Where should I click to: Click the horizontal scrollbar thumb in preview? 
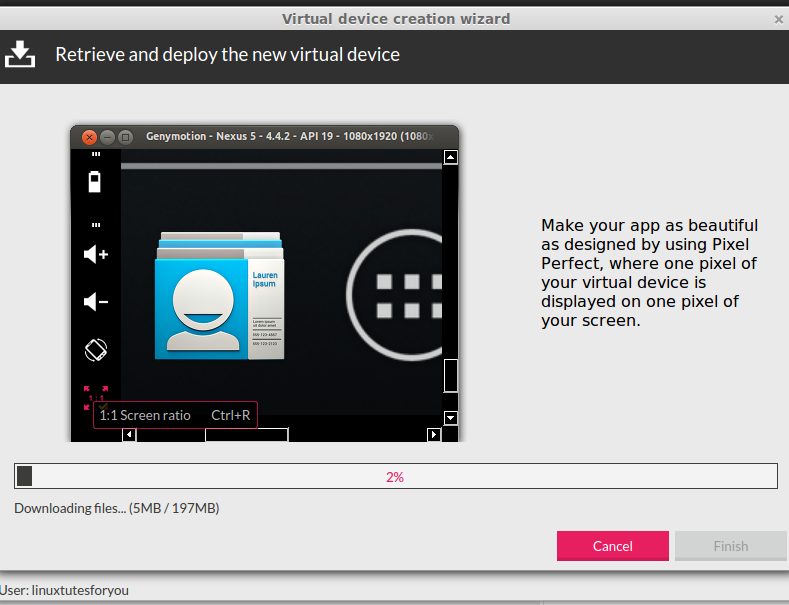tap(247, 435)
